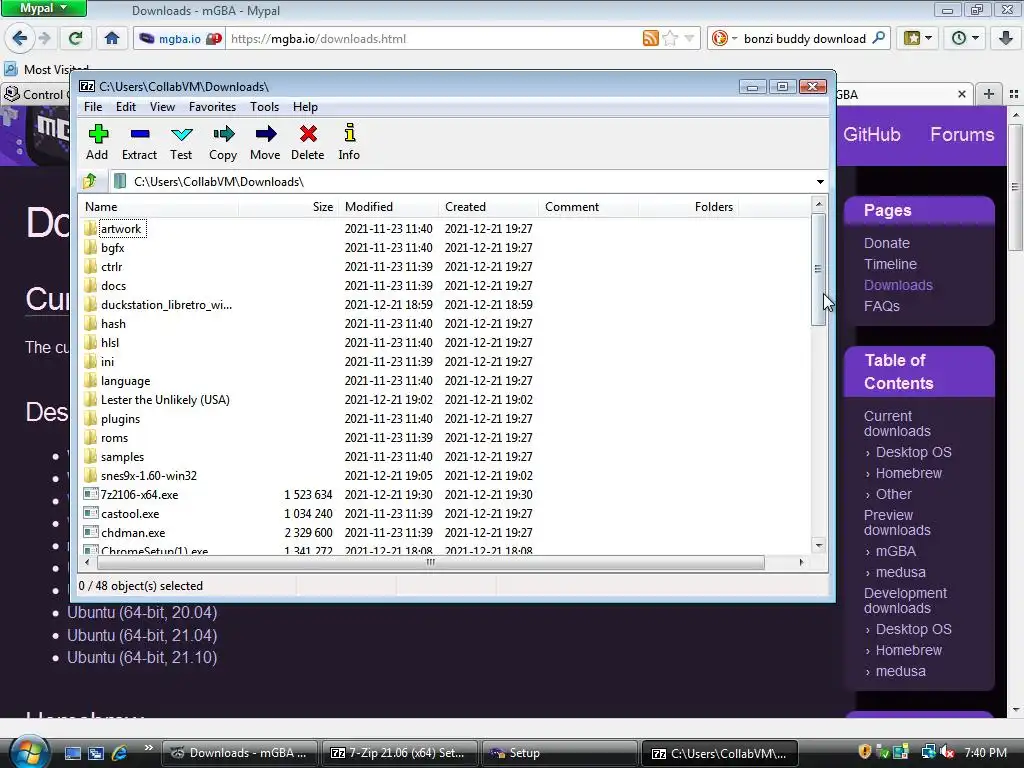The width and height of the screenshot is (1024, 768).
Task: Click browser back arrow button
Action: (x=19, y=39)
